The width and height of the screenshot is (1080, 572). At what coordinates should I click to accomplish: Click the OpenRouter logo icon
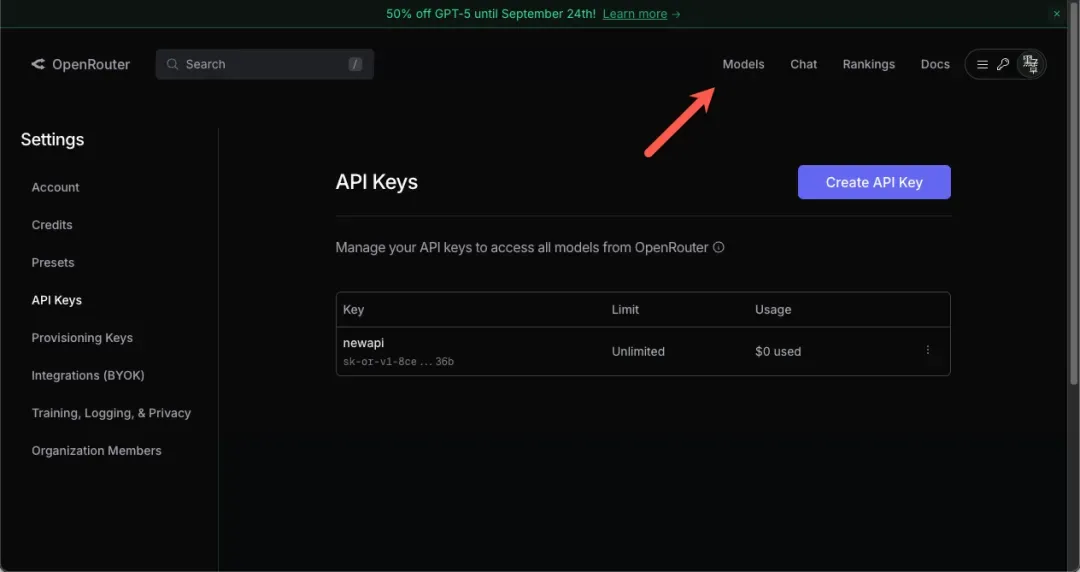pos(38,64)
